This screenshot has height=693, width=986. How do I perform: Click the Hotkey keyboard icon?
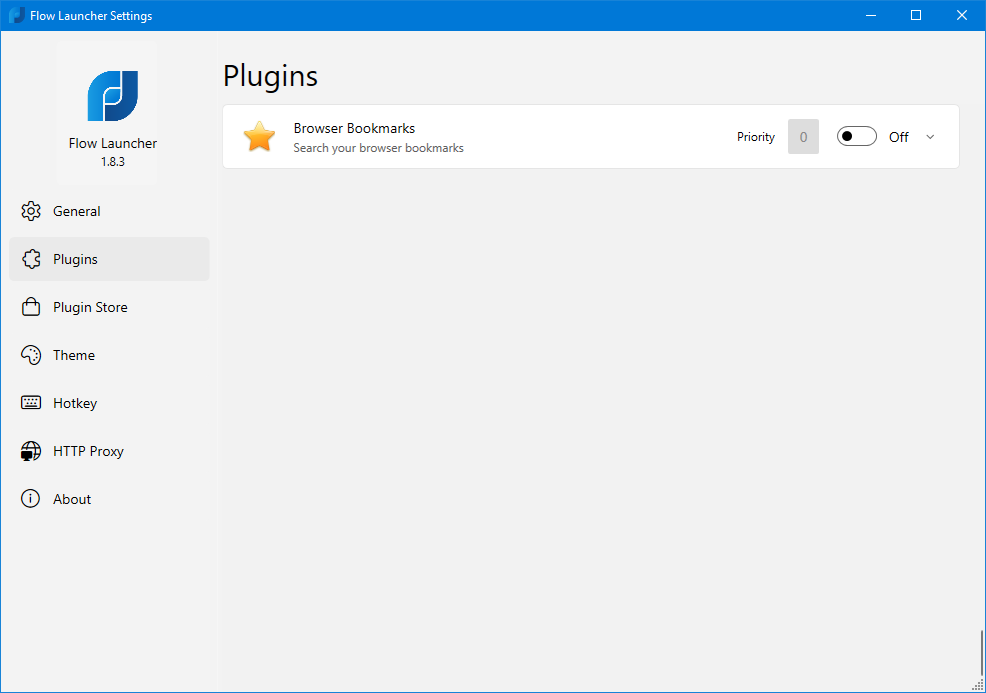pos(31,402)
